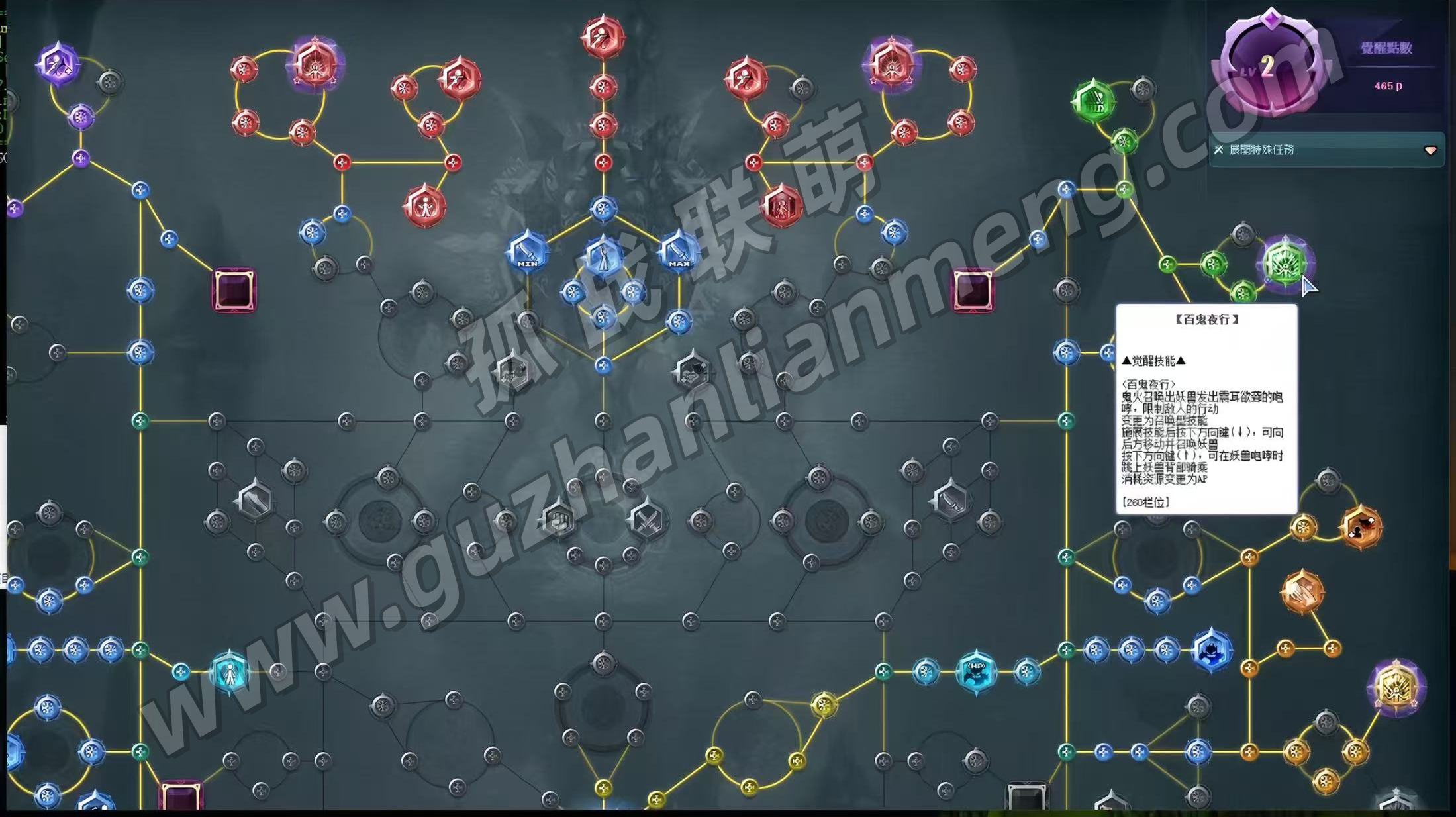Click the purple skill node at top-left corner
This screenshot has width=1456, height=817.
(x=58, y=65)
